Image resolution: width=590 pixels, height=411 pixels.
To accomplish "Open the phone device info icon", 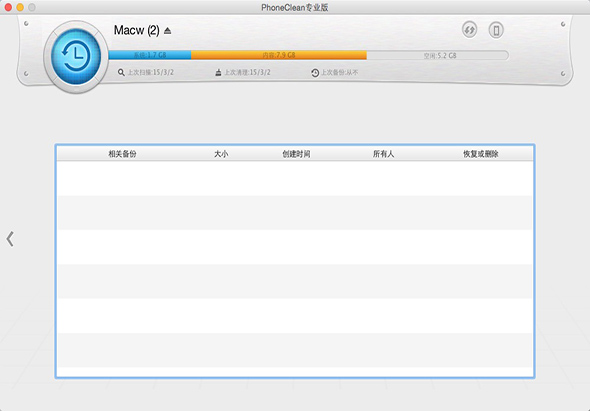I will 496,30.
